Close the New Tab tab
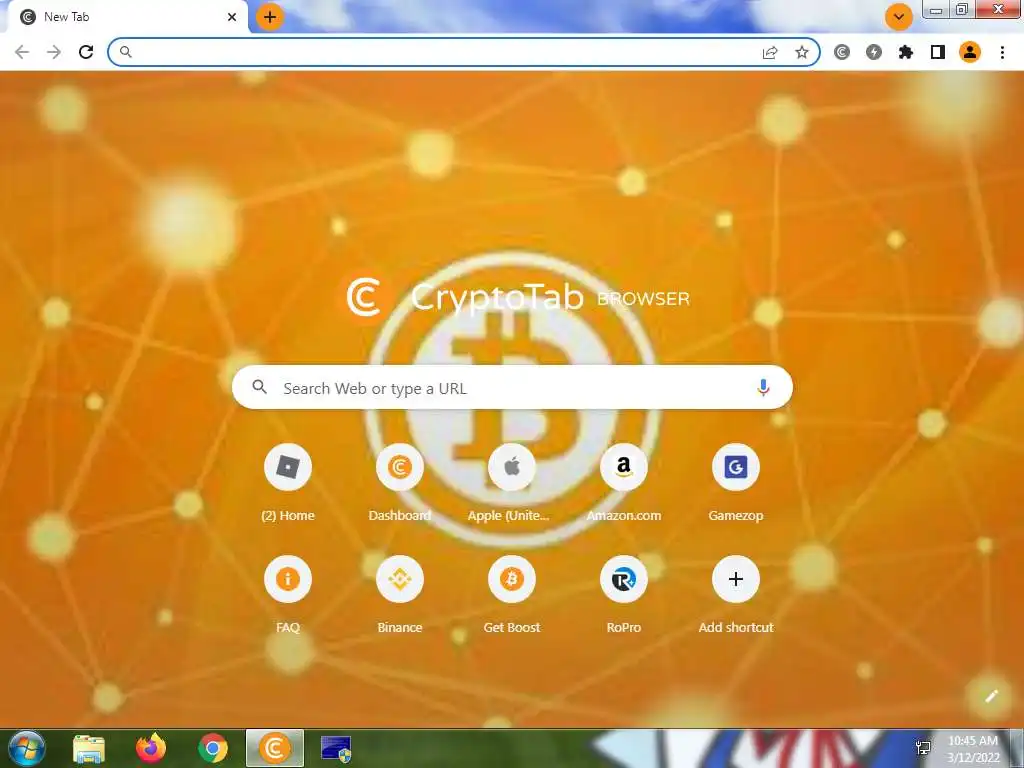1024x768 pixels. pyautogui.click(x=232, y=17)
